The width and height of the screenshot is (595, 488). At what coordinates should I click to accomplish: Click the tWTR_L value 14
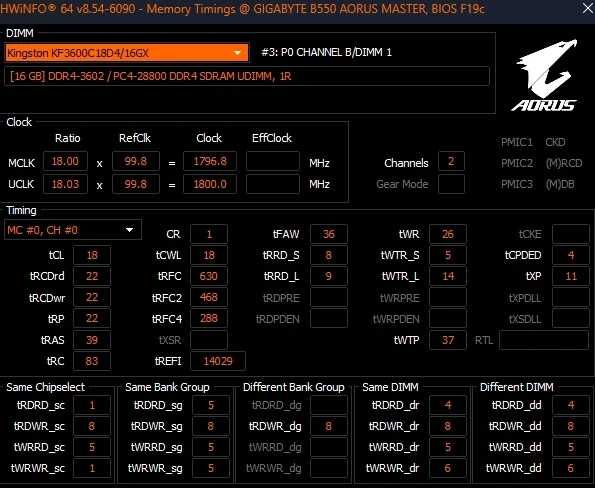pos(448,276)
